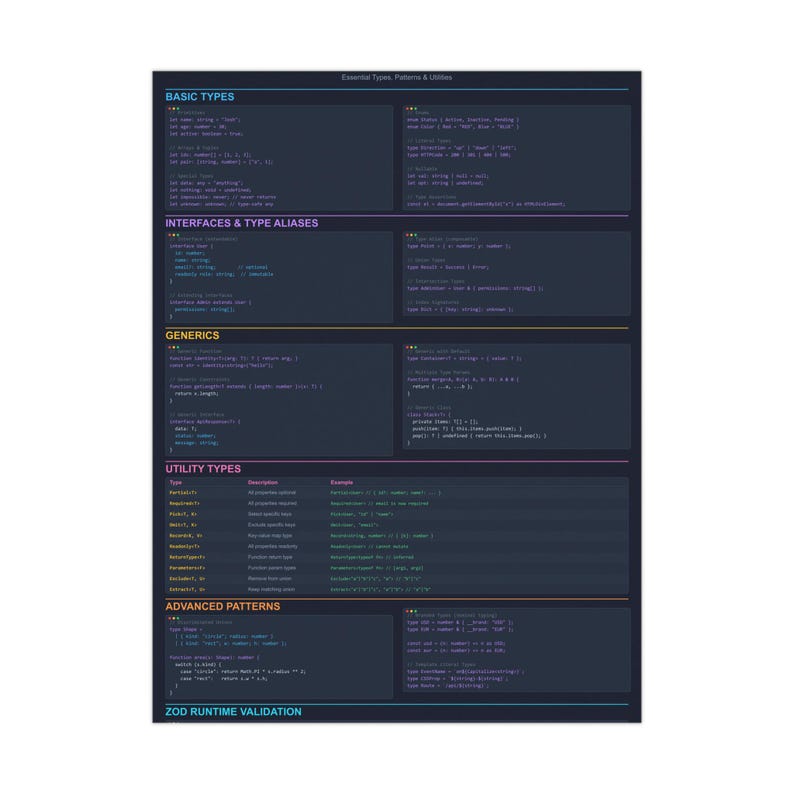Click the Type column header in utility table
The image size is (794, 794).
click(176, 483)
